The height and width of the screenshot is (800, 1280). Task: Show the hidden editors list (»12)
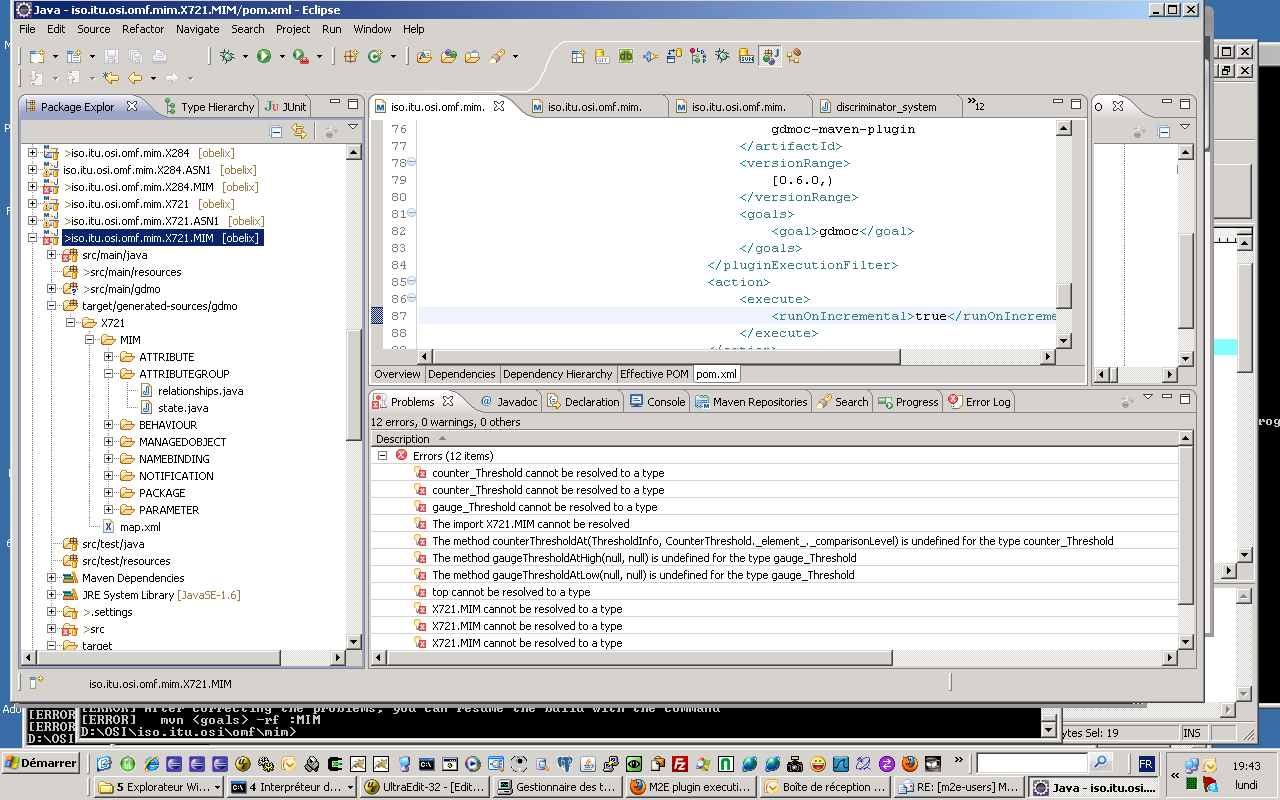coord(974,105)
